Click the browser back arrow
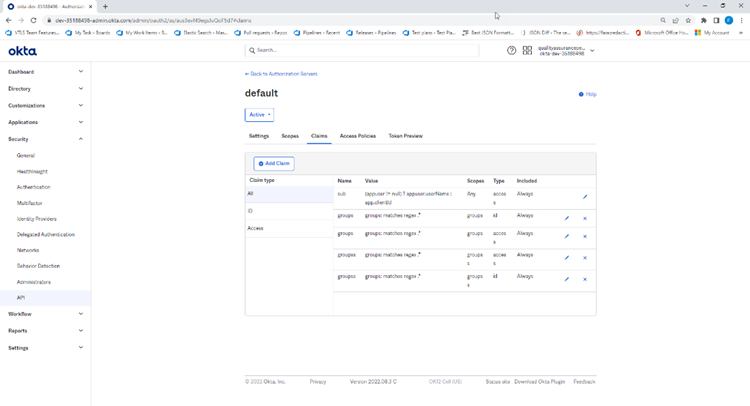The height and width of the screenshot is (406, 750). [8, 21]
